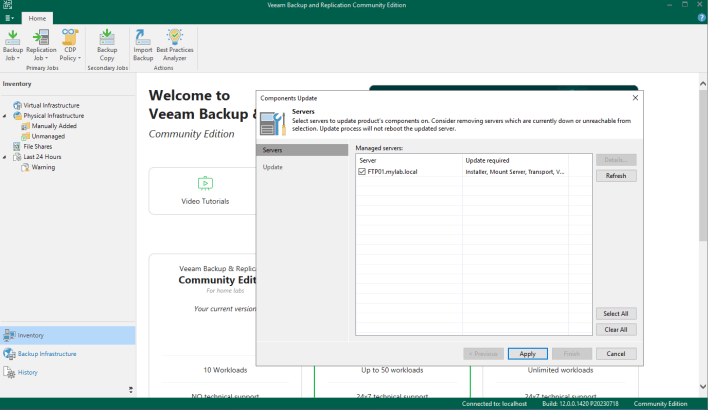The width and height of the screenshot is (708, 410).
Task: Select Virtual Infrastructure in the inventory tree
Action: [51, 105]
